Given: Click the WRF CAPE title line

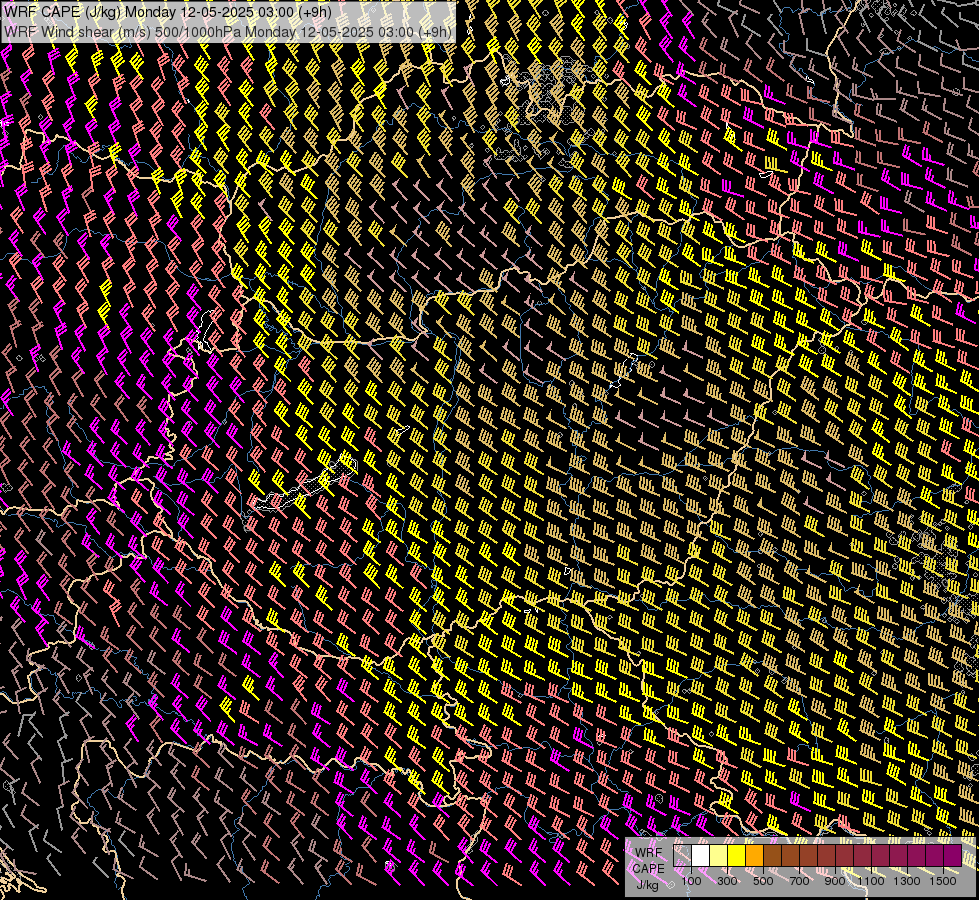Looking at the screenshot, I should tap(168, 12).
